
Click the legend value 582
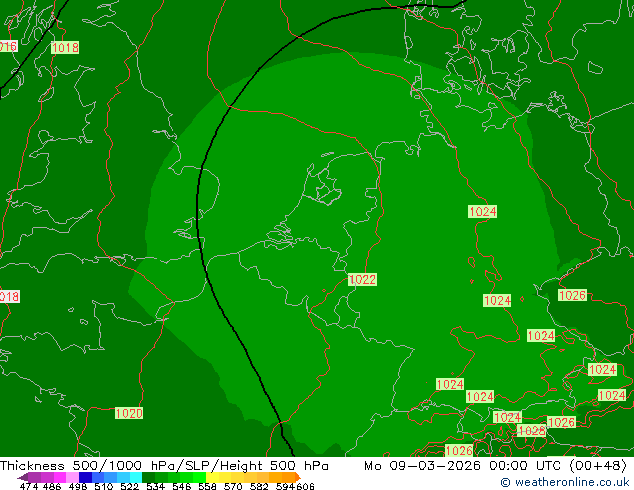point(259,486)
